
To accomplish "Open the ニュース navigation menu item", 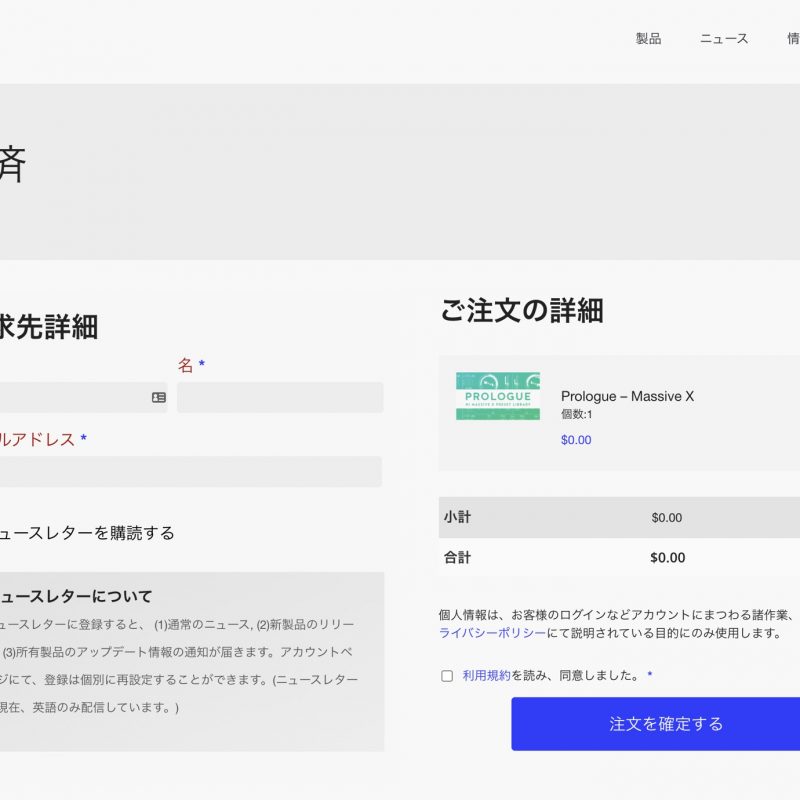I will (724, 39).
